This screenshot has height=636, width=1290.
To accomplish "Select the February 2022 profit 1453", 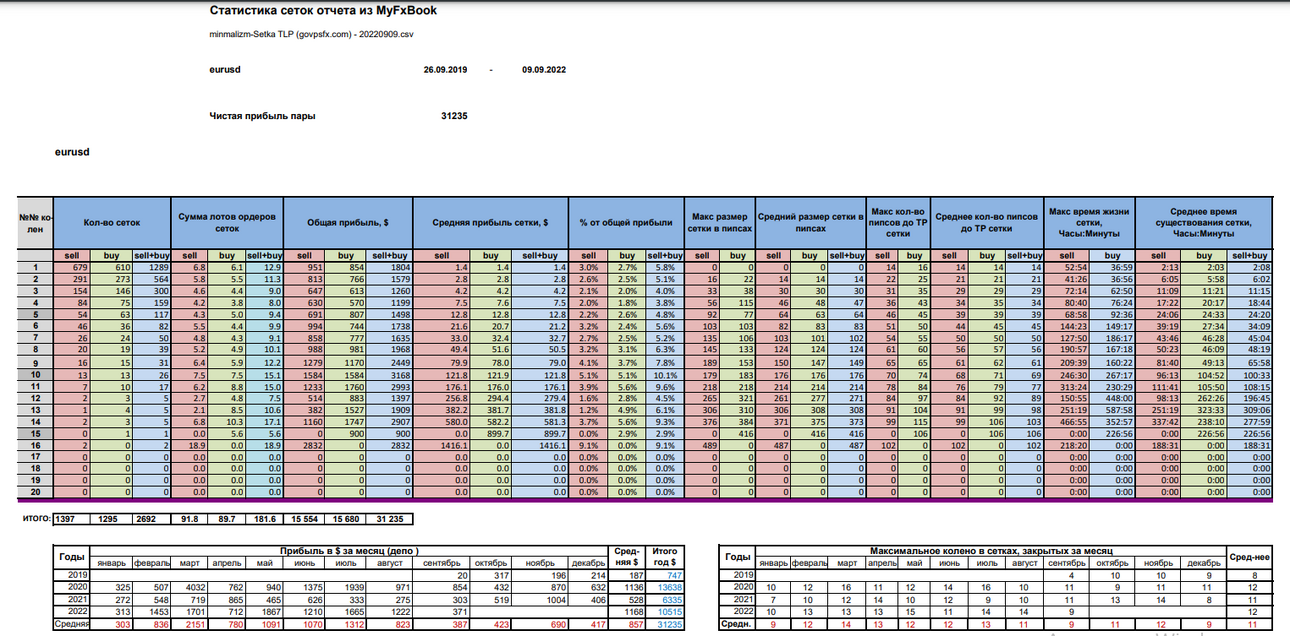I will click(x=154, y=611).
